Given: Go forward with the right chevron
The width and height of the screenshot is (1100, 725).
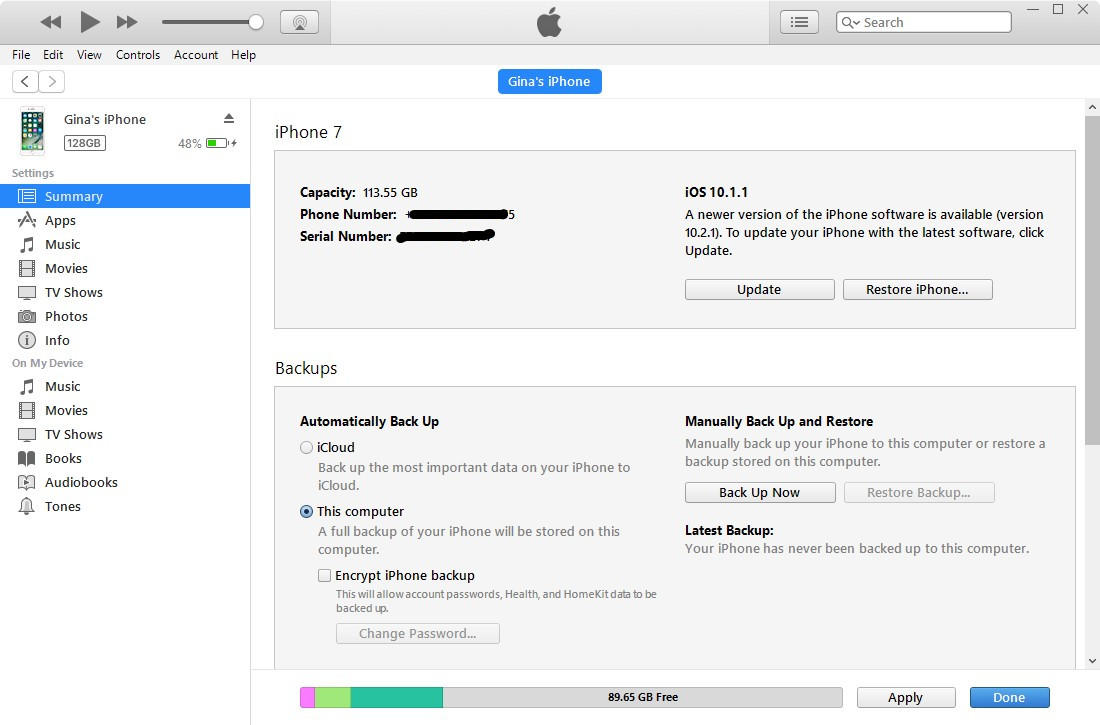Looking at the screenshot, I should (52, 81).
